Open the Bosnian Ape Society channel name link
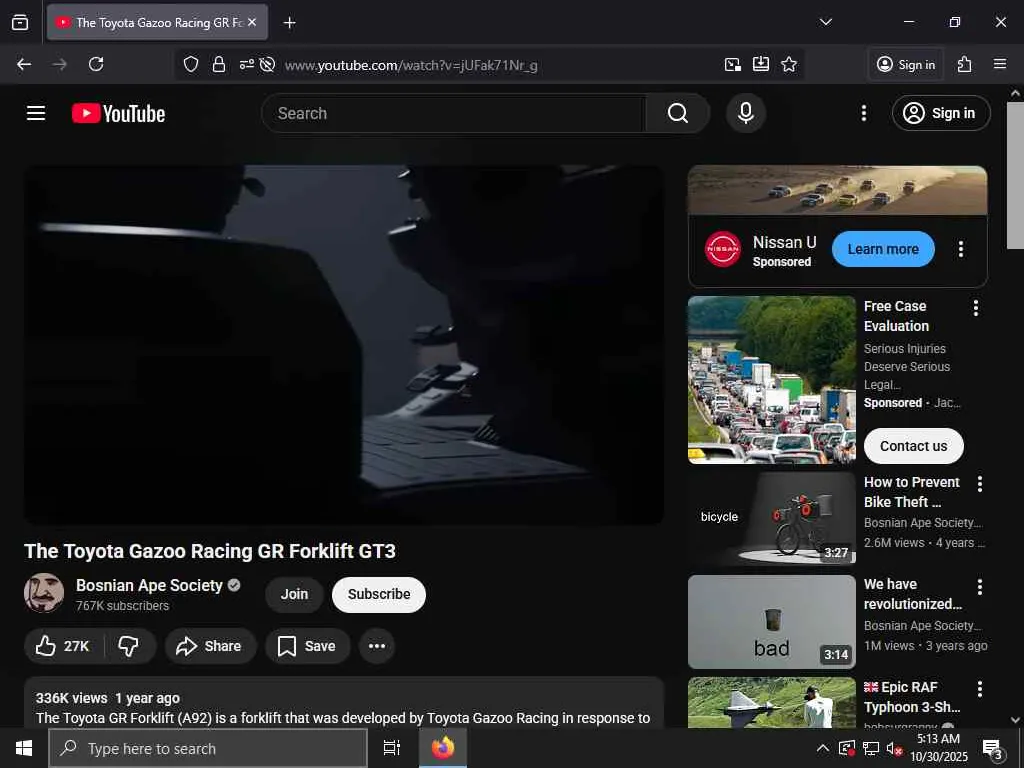Screen dimensions: 1024x768 point(149,585)
